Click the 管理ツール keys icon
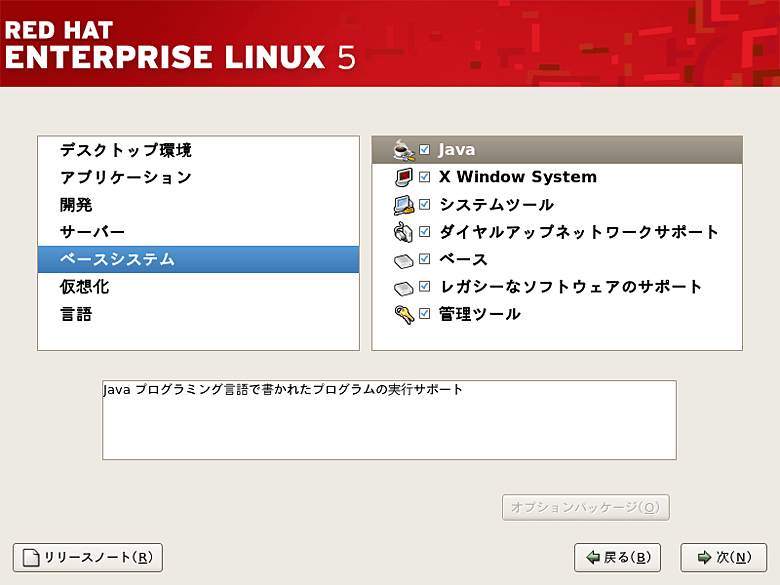The width and height of the screenshot is (780, 585). 403,315
